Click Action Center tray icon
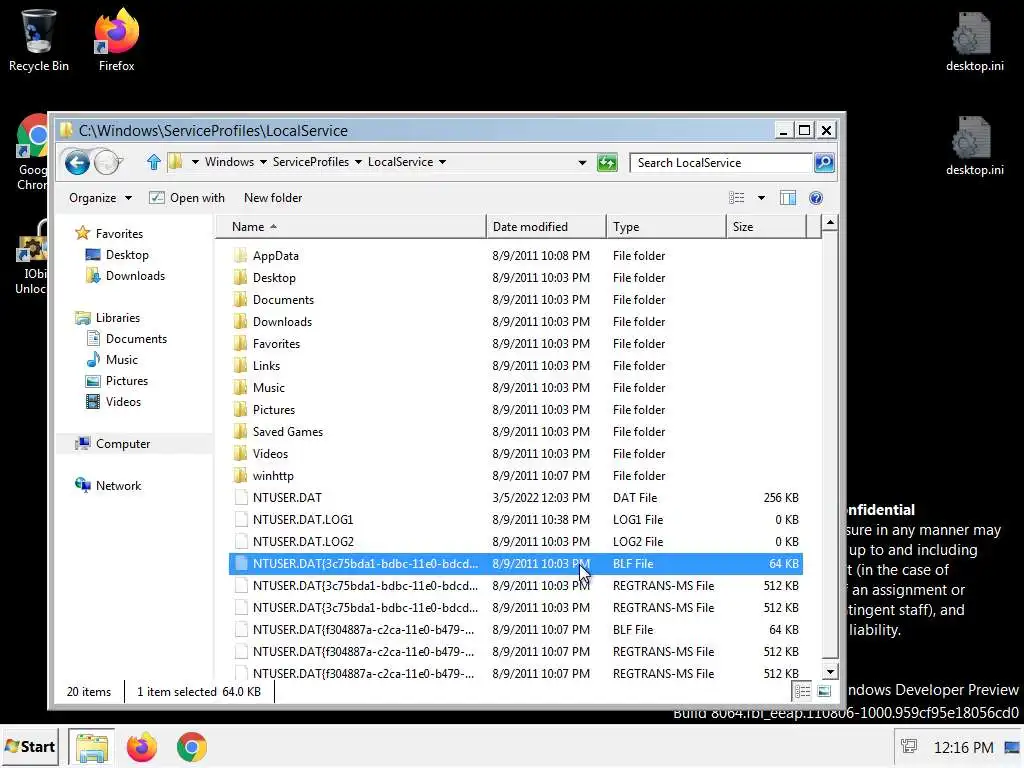This screenshot has height=768, width=1024. (908, 746)
